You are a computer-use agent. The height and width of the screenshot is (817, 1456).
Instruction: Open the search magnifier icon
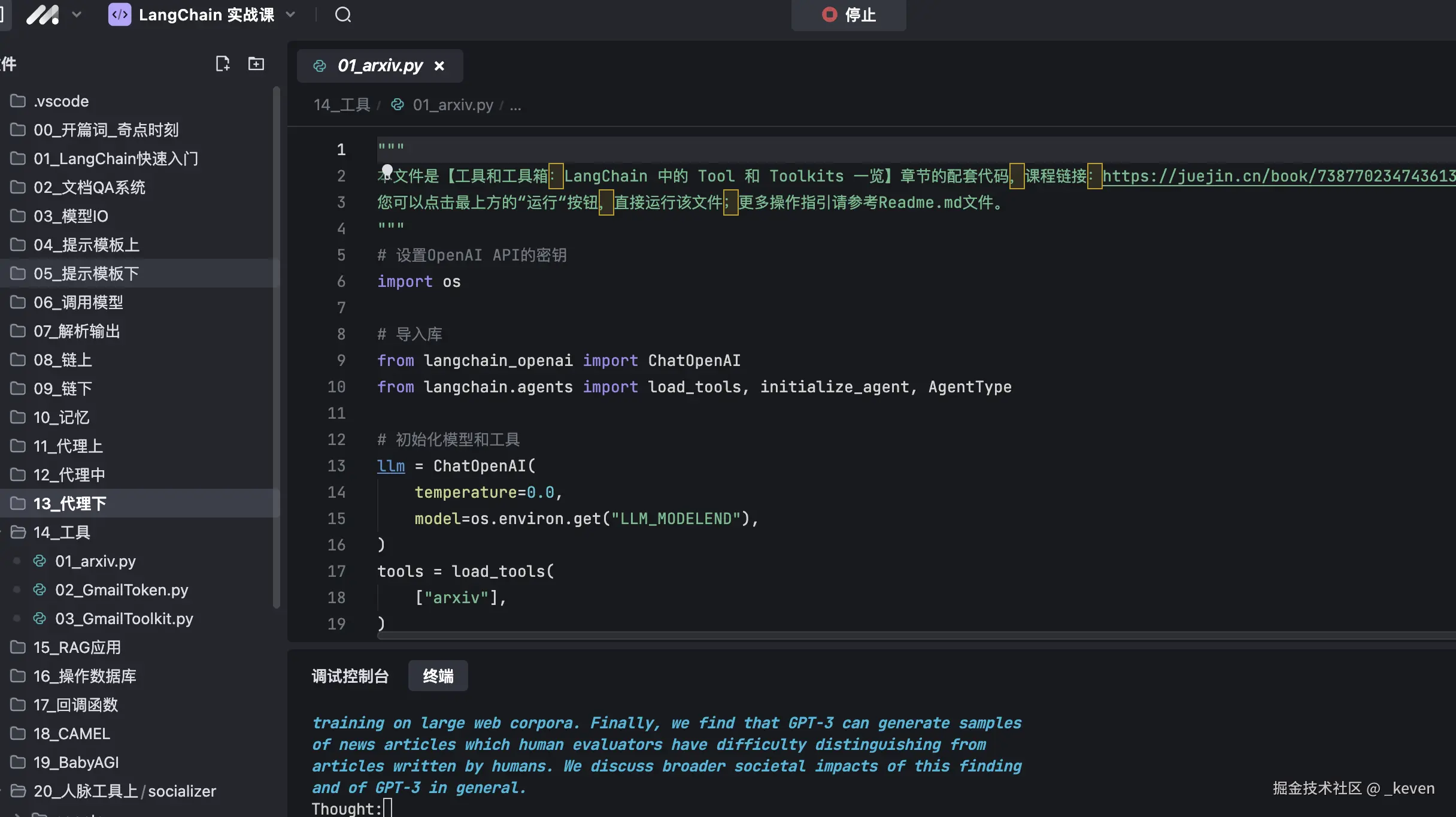(x=343, y=14)
